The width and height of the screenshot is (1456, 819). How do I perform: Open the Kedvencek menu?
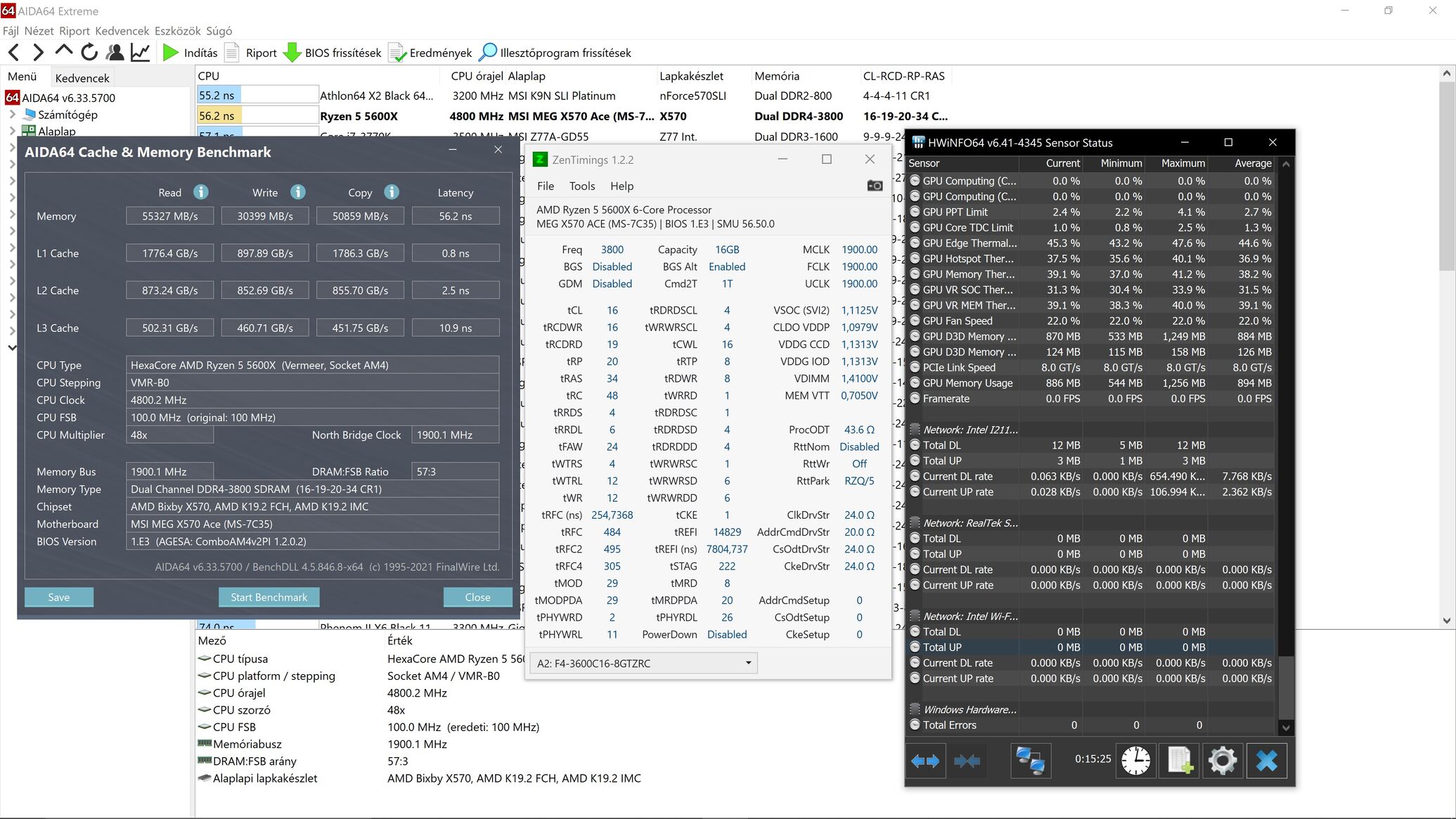click(122, 31)
